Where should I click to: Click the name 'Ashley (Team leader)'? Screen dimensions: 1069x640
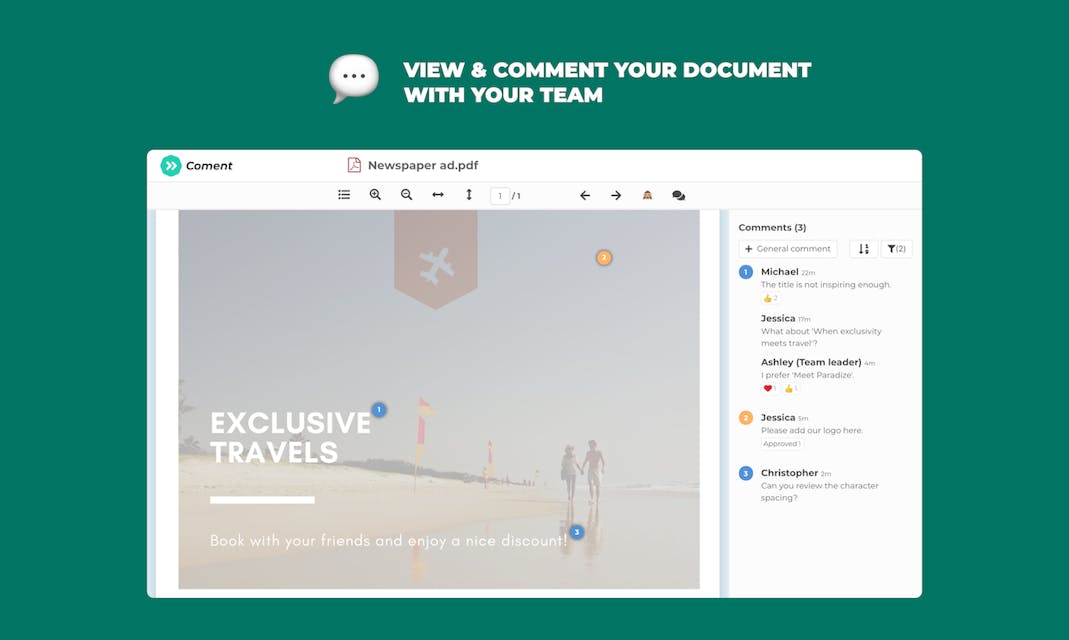(x=811, y=362)
